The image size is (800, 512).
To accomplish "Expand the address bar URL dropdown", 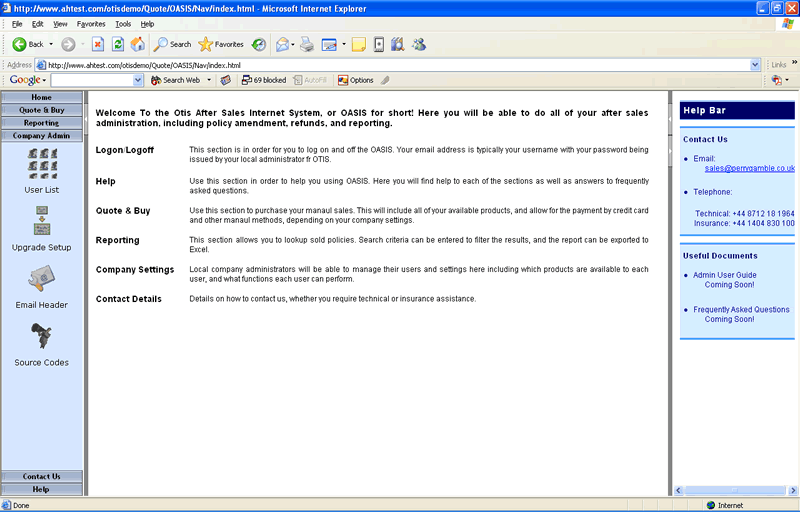I will [x=755, y=65].
